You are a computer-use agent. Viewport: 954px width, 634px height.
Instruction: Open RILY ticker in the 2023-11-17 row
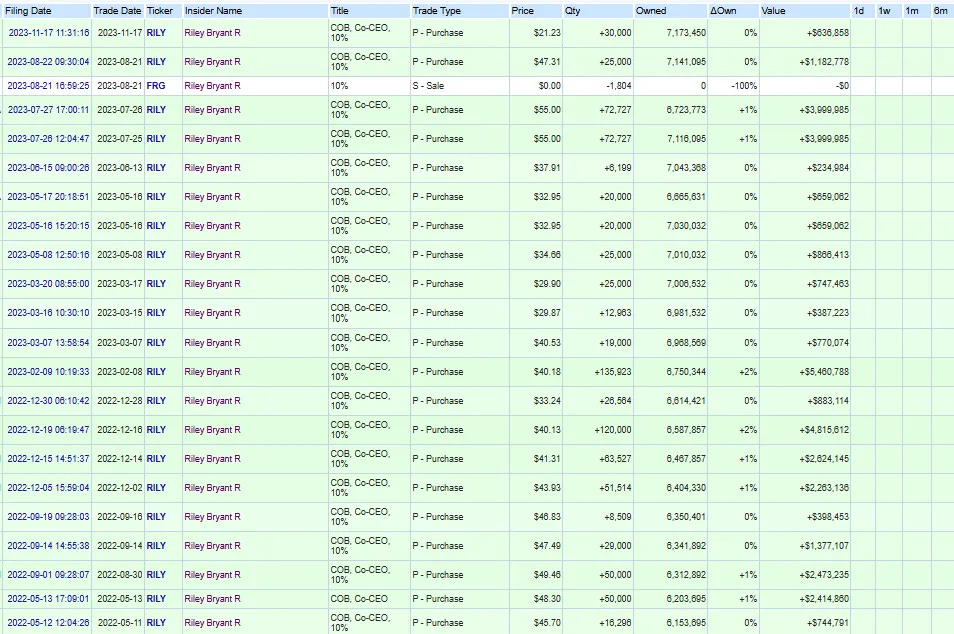tap(156, 33)
